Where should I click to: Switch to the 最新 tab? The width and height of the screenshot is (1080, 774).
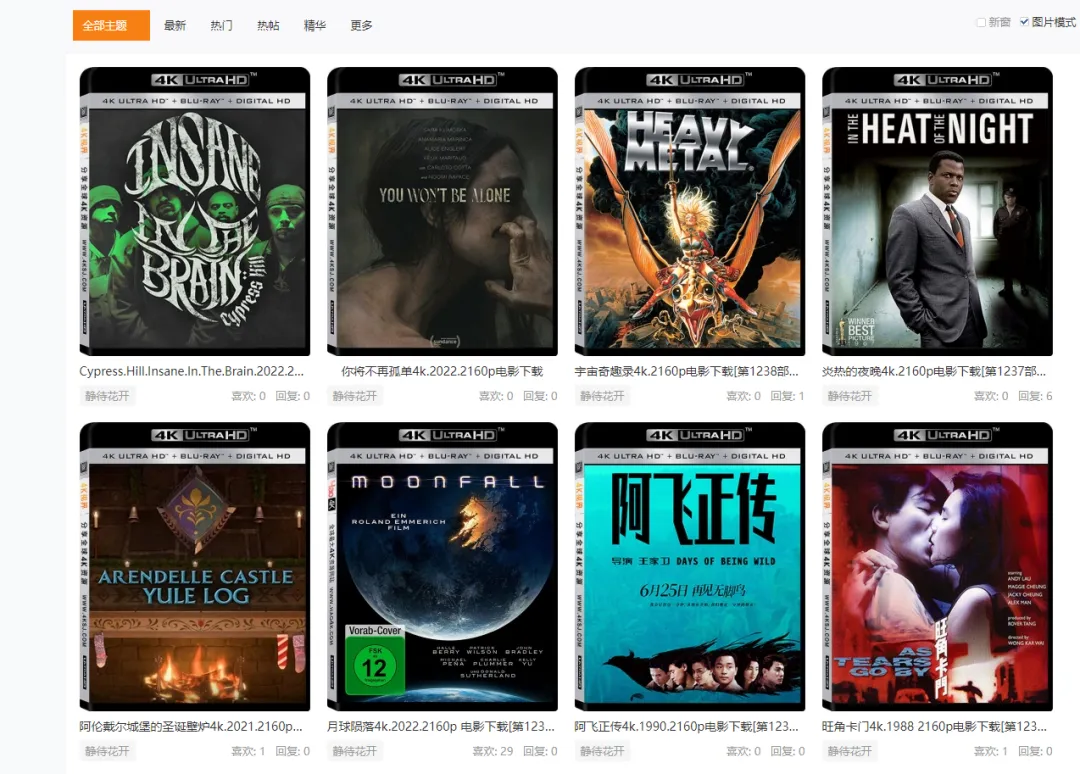(x=175, y=25)
